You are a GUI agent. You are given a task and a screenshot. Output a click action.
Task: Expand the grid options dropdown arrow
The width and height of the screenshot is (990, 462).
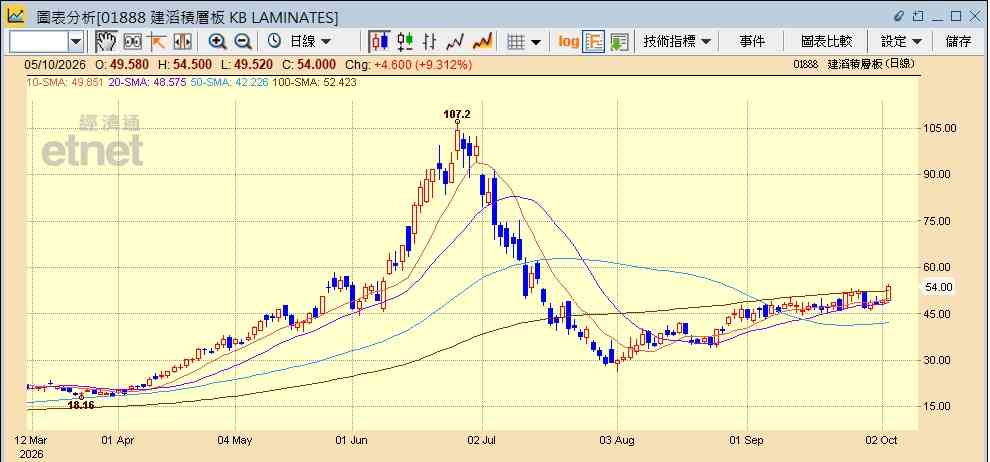[x=536, y=42]
